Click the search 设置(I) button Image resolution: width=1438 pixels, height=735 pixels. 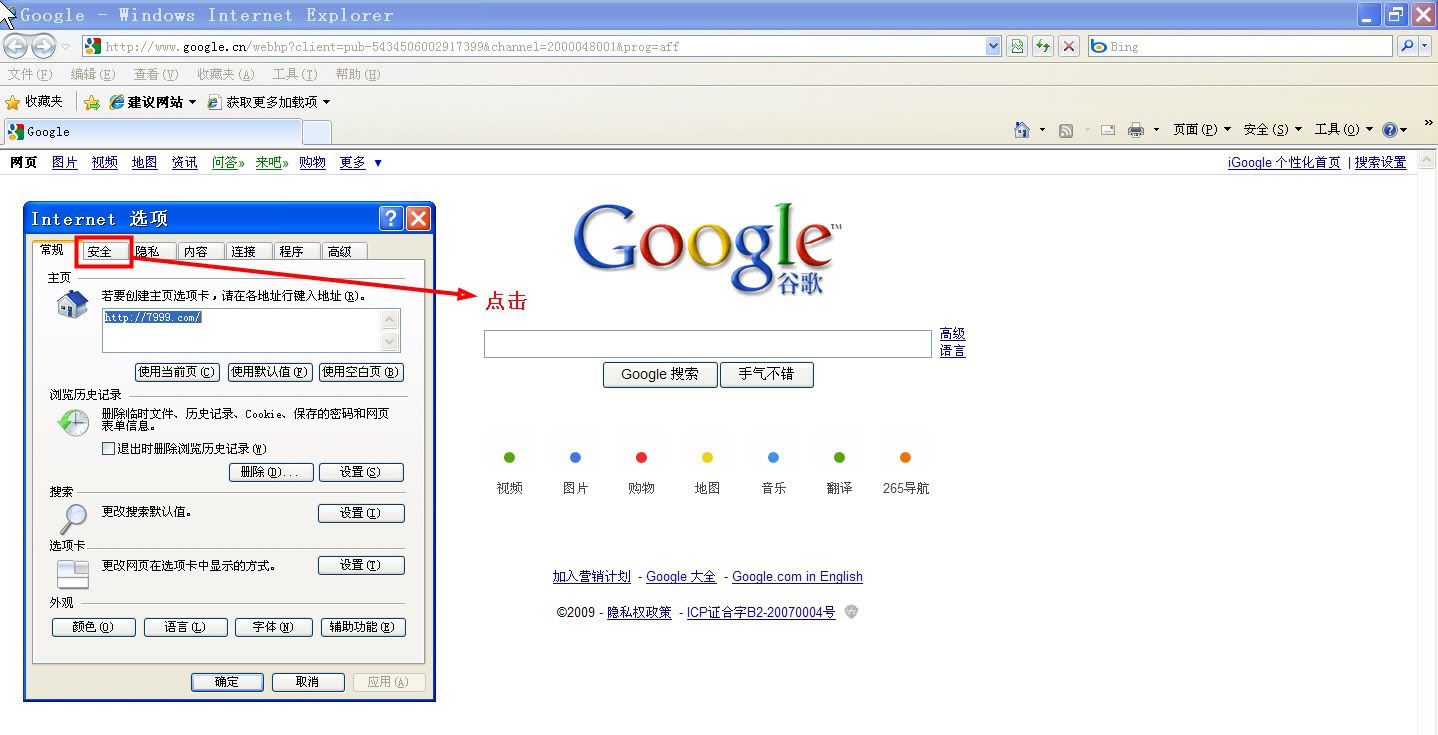click(361, 513)
